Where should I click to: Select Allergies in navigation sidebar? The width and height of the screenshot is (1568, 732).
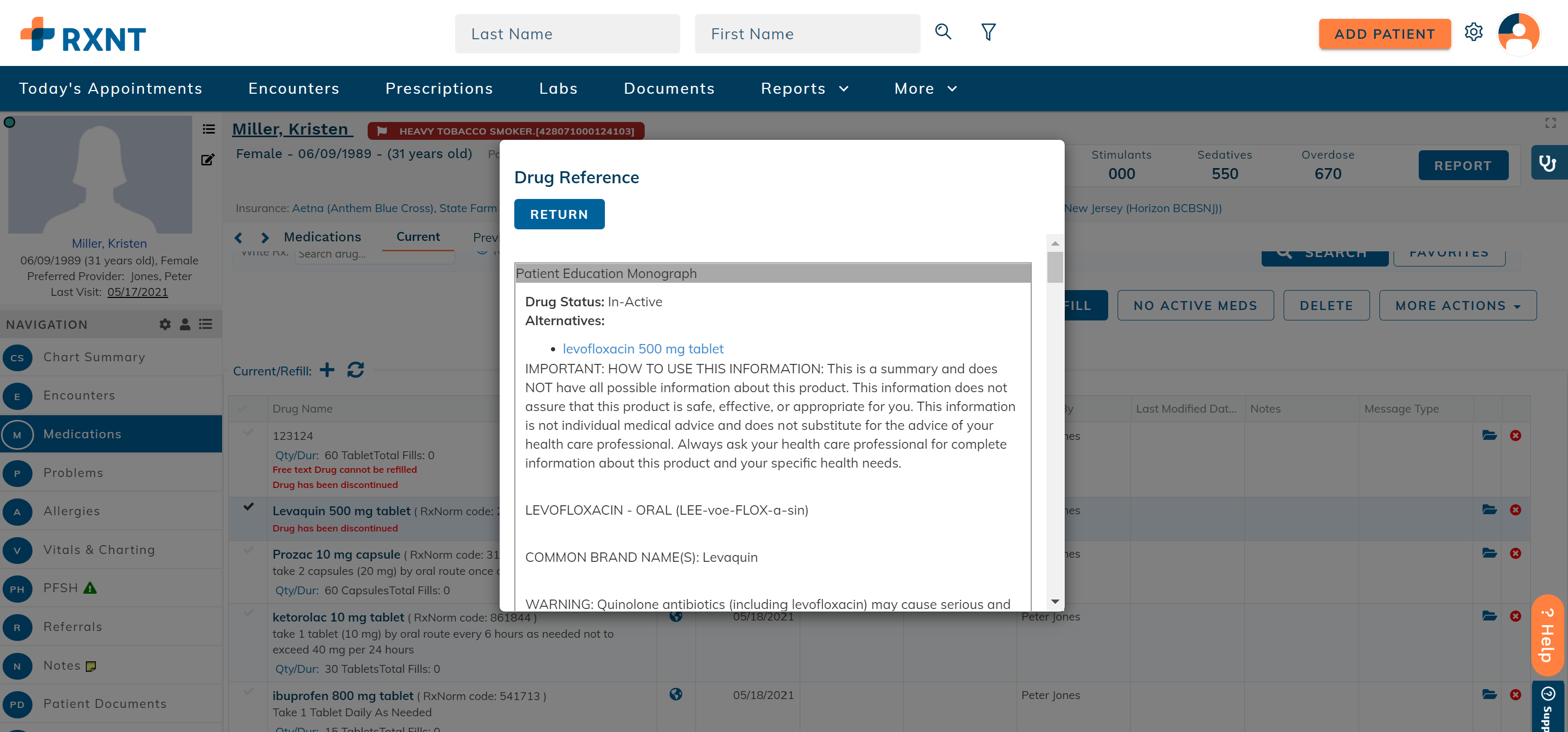(x=71, y=511)
